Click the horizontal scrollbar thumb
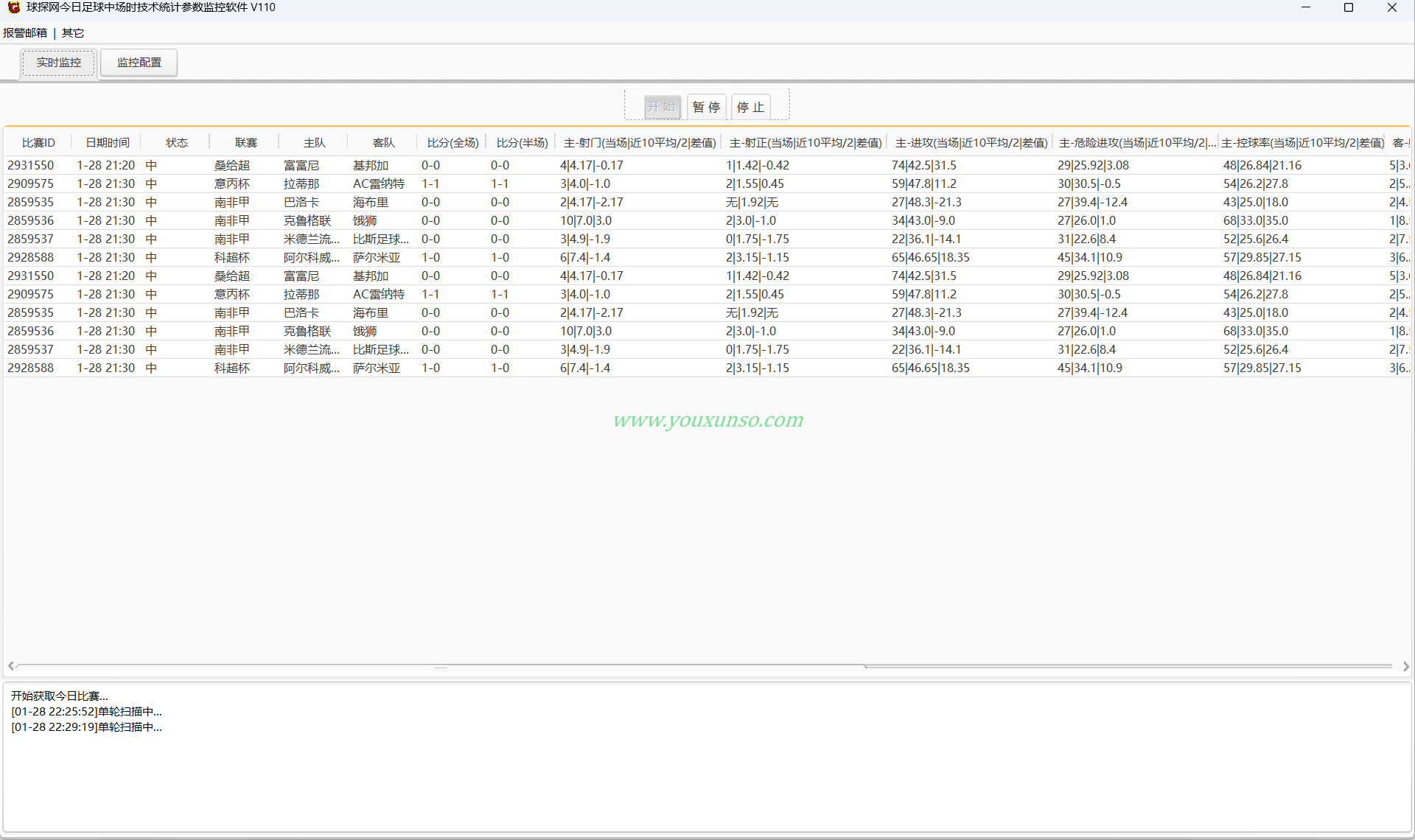The image size is (1415, 840). 441,666
